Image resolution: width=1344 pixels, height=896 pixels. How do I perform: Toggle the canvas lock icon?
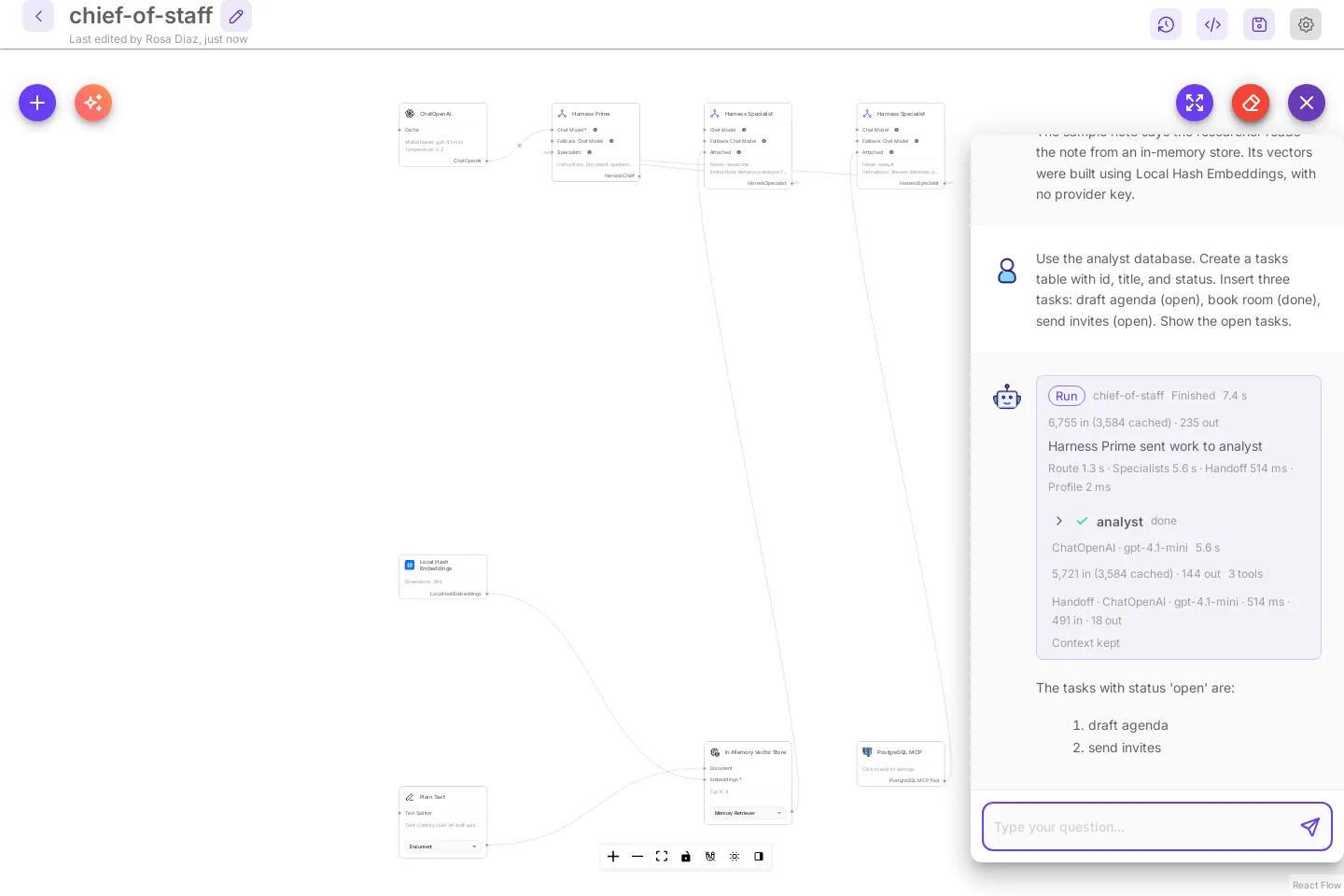[x=686, y=856]
